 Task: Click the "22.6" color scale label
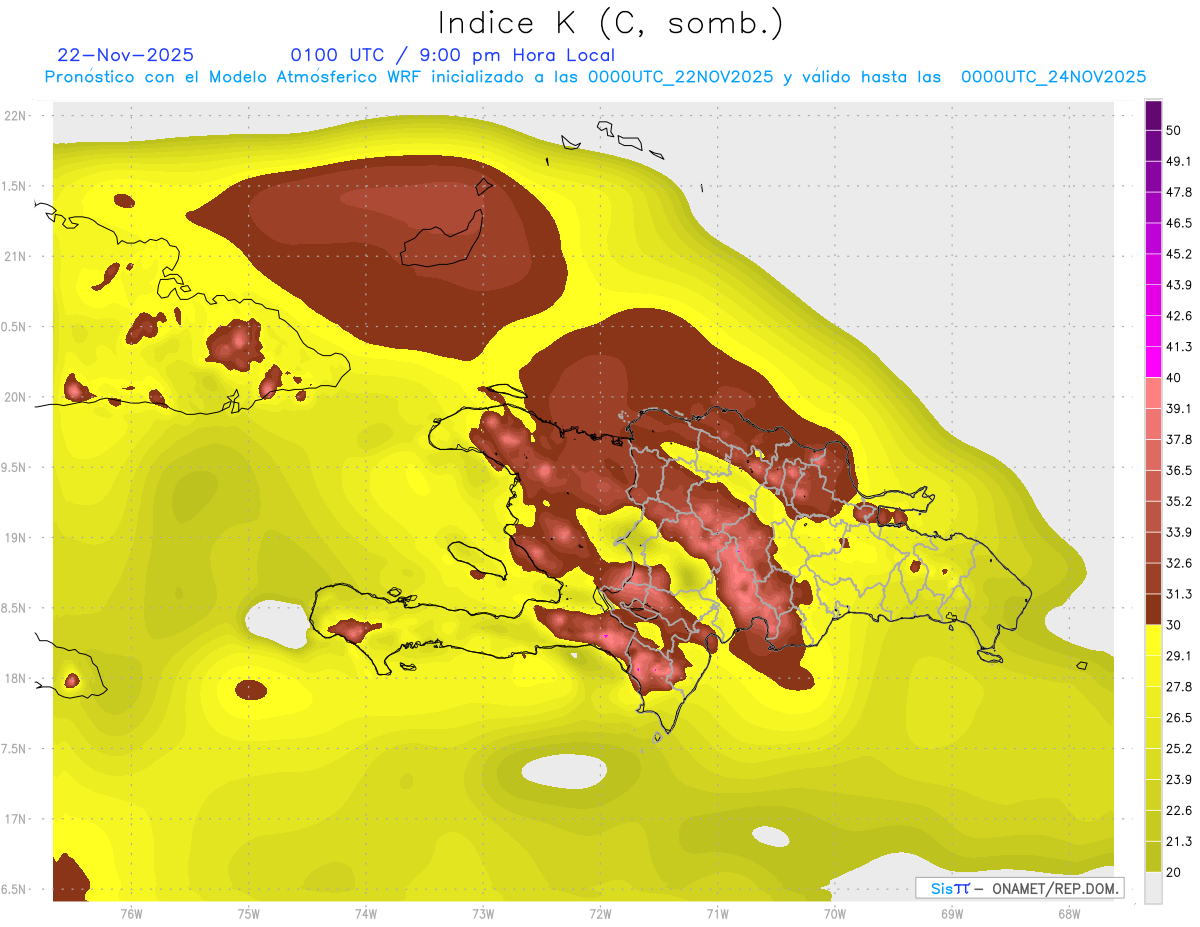click(1179, 811)
